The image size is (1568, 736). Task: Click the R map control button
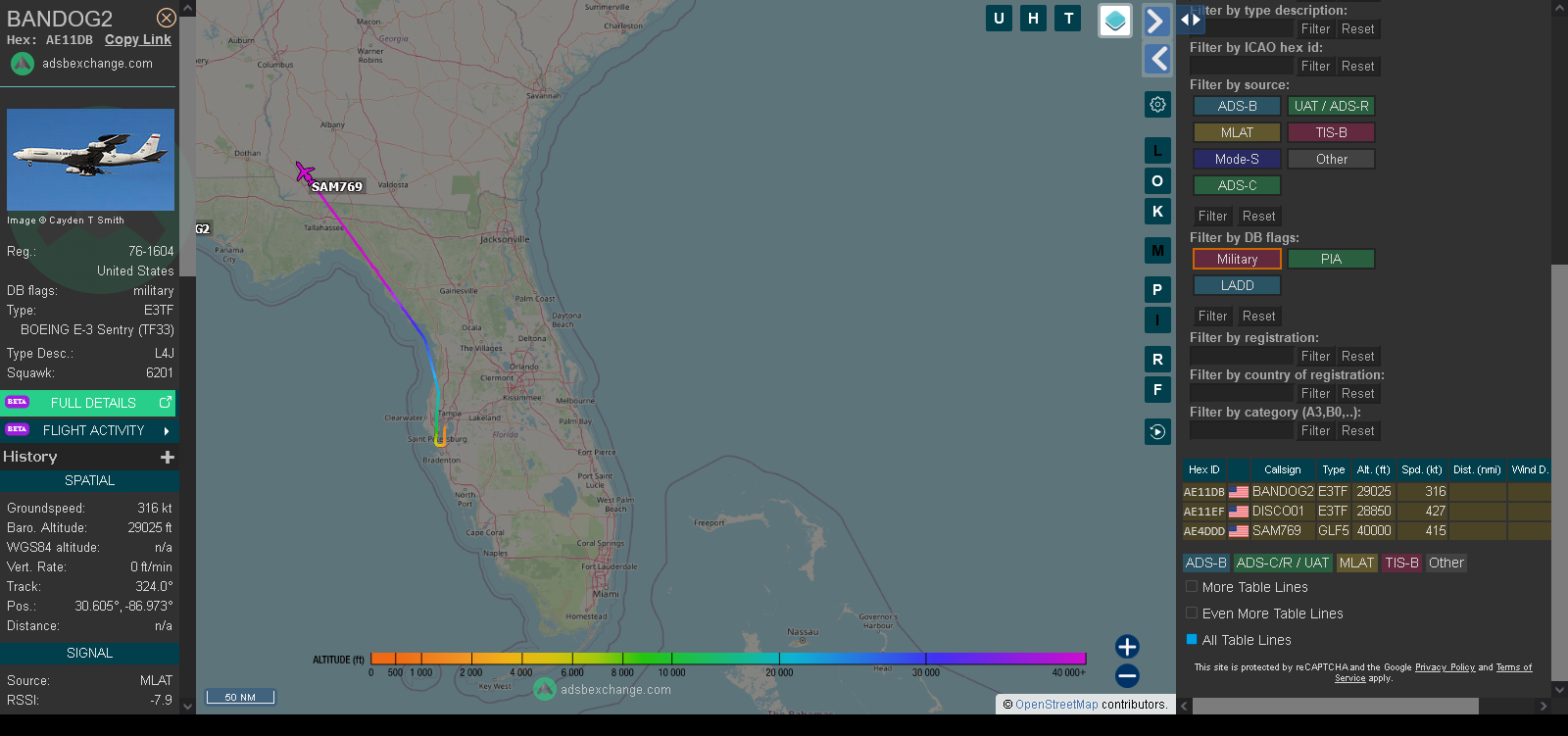(1157, 360)
